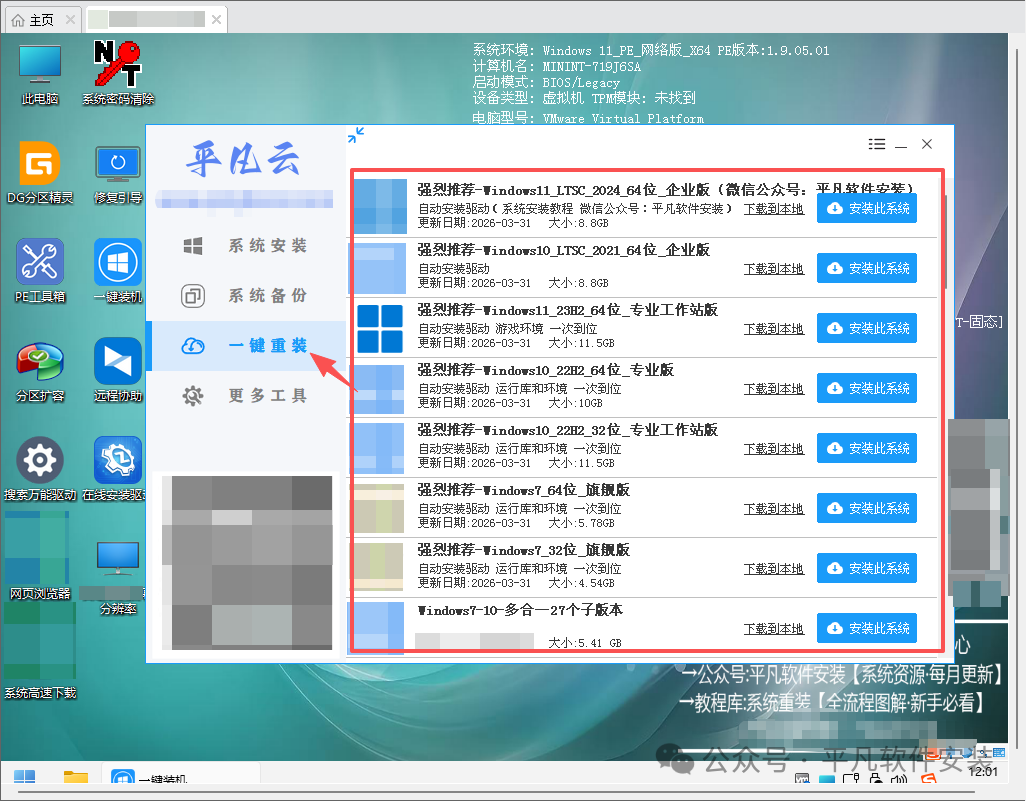Screen dimensions: 1026x801
Task: Click 下载到本地 for Windows10_22H2_32位 工作站版
Action: [x=773, y=449]
